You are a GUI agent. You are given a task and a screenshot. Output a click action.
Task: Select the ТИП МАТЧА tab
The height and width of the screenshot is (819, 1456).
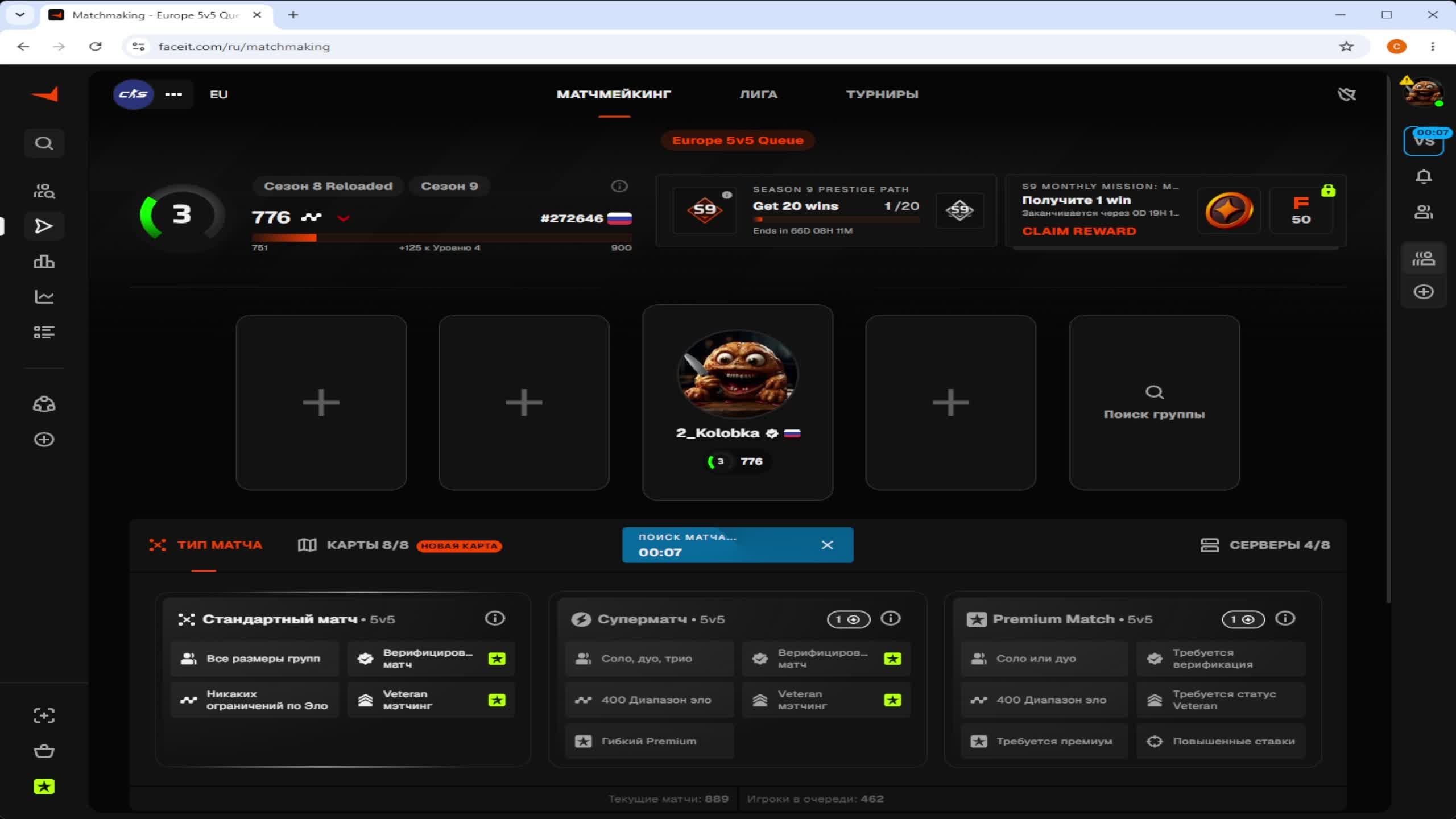tap(205, 545)
